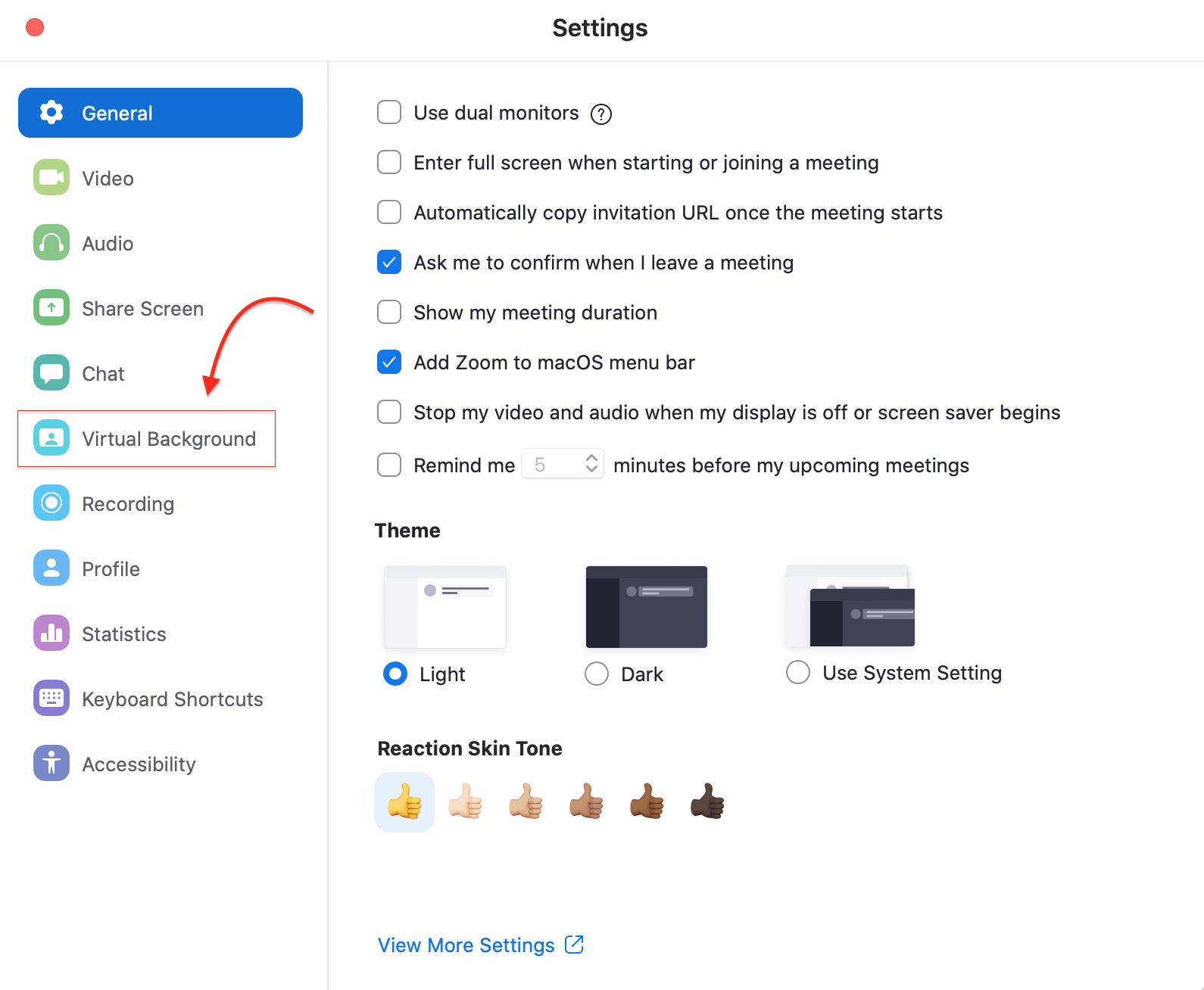Go to Share Screen settings
This screenshot has height=990, width=1204.
tap(161, 308)
